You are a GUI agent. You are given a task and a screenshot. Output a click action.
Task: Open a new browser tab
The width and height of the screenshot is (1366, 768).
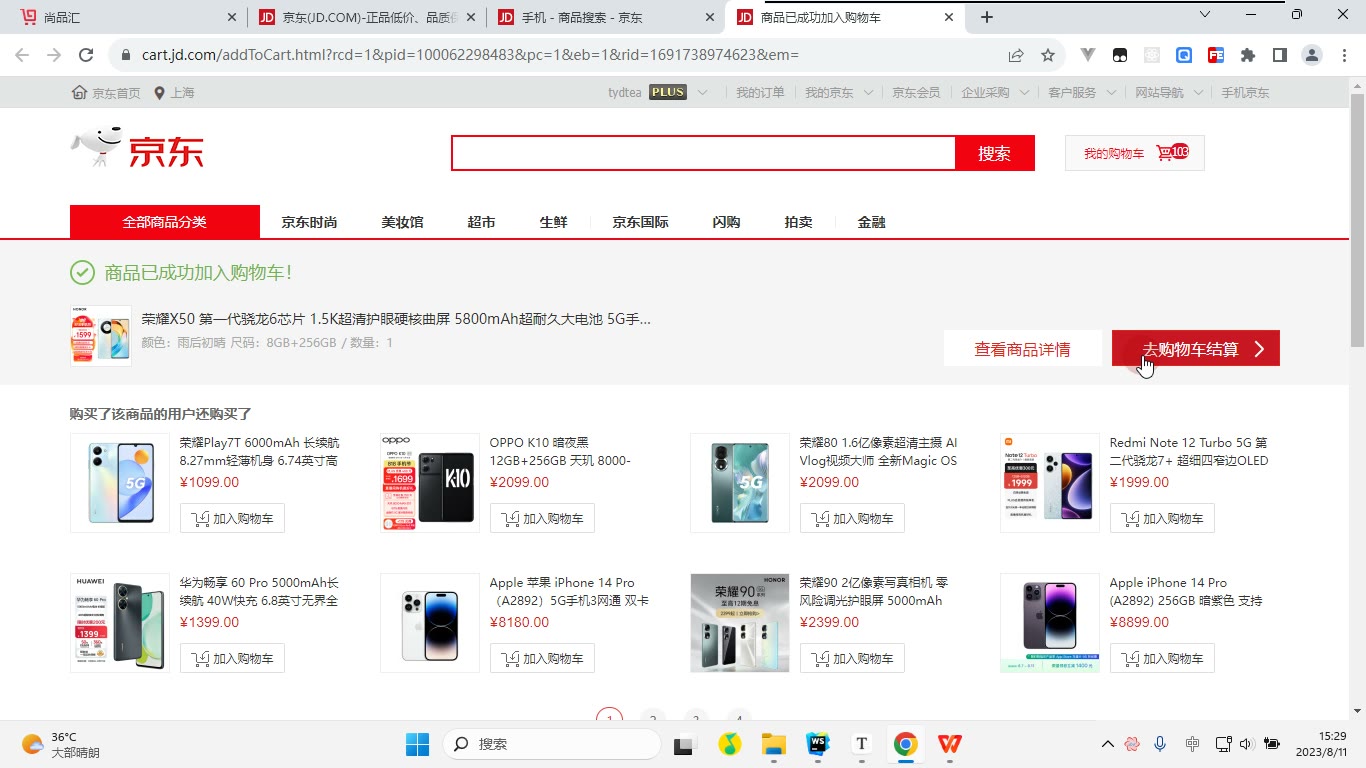tap(987, 17)
